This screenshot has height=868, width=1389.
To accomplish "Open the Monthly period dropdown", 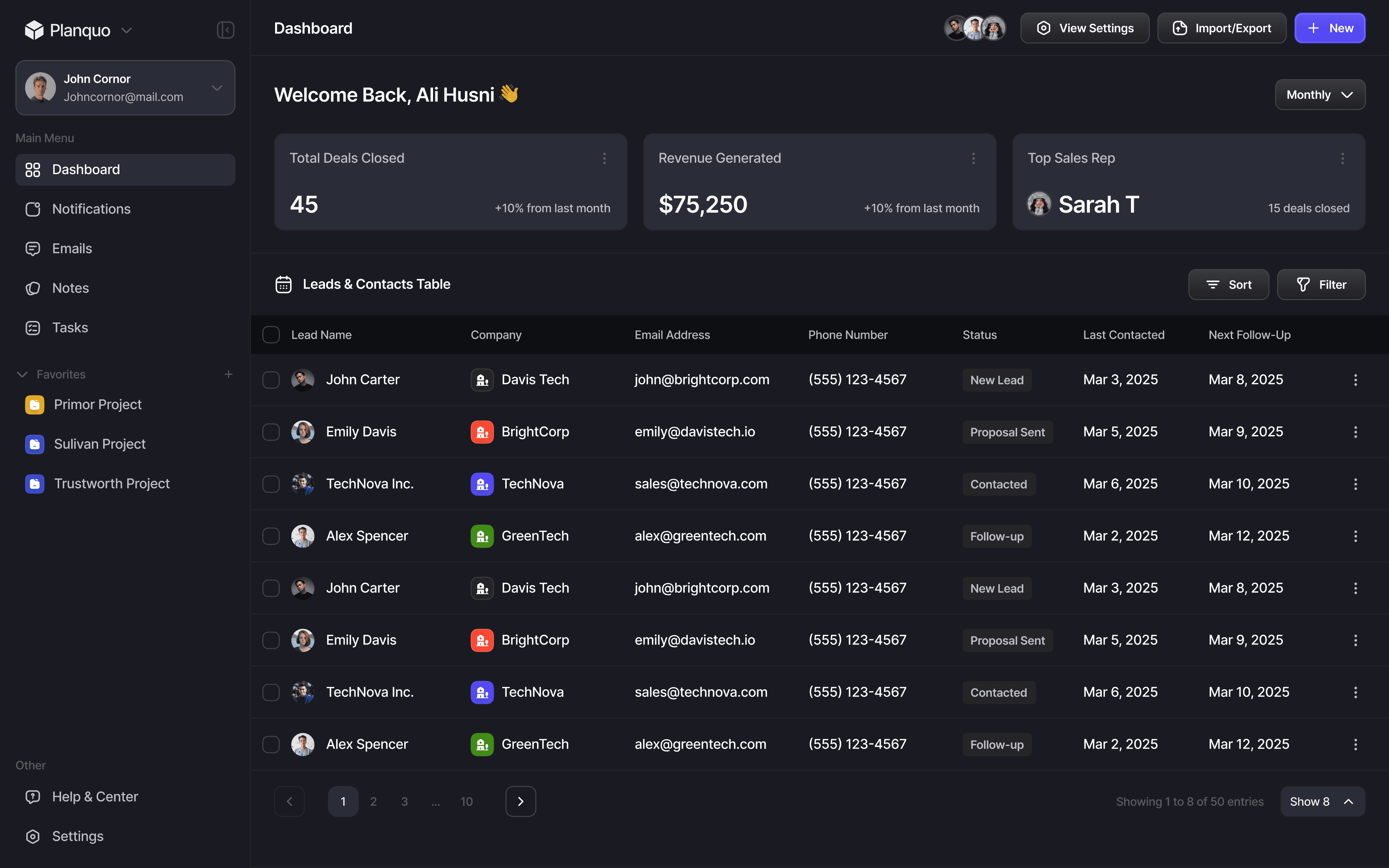I will [1319, 94].
